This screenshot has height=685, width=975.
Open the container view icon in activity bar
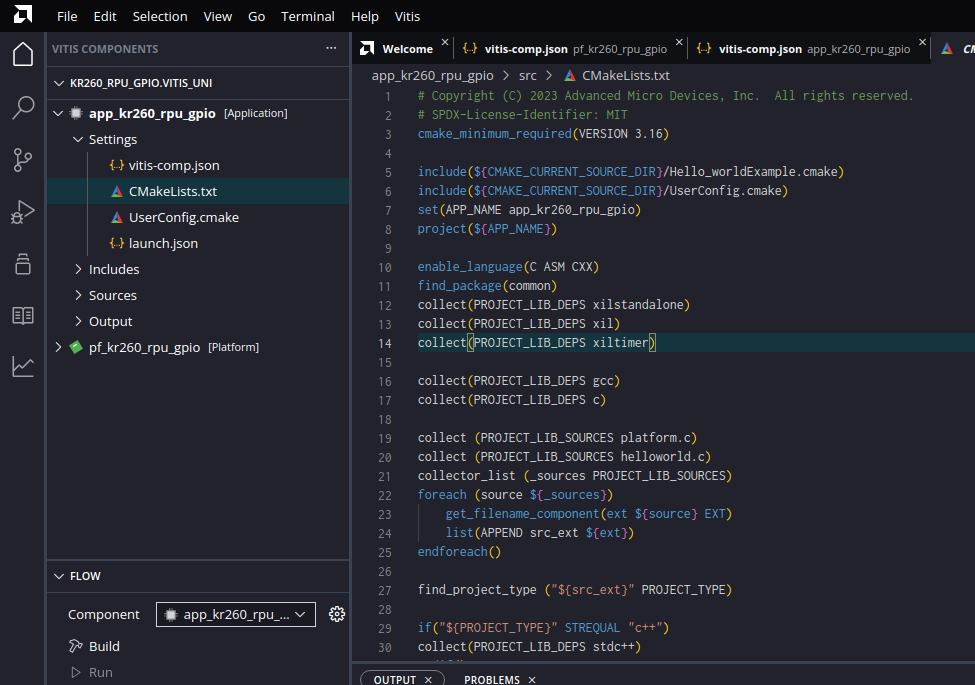23,264
